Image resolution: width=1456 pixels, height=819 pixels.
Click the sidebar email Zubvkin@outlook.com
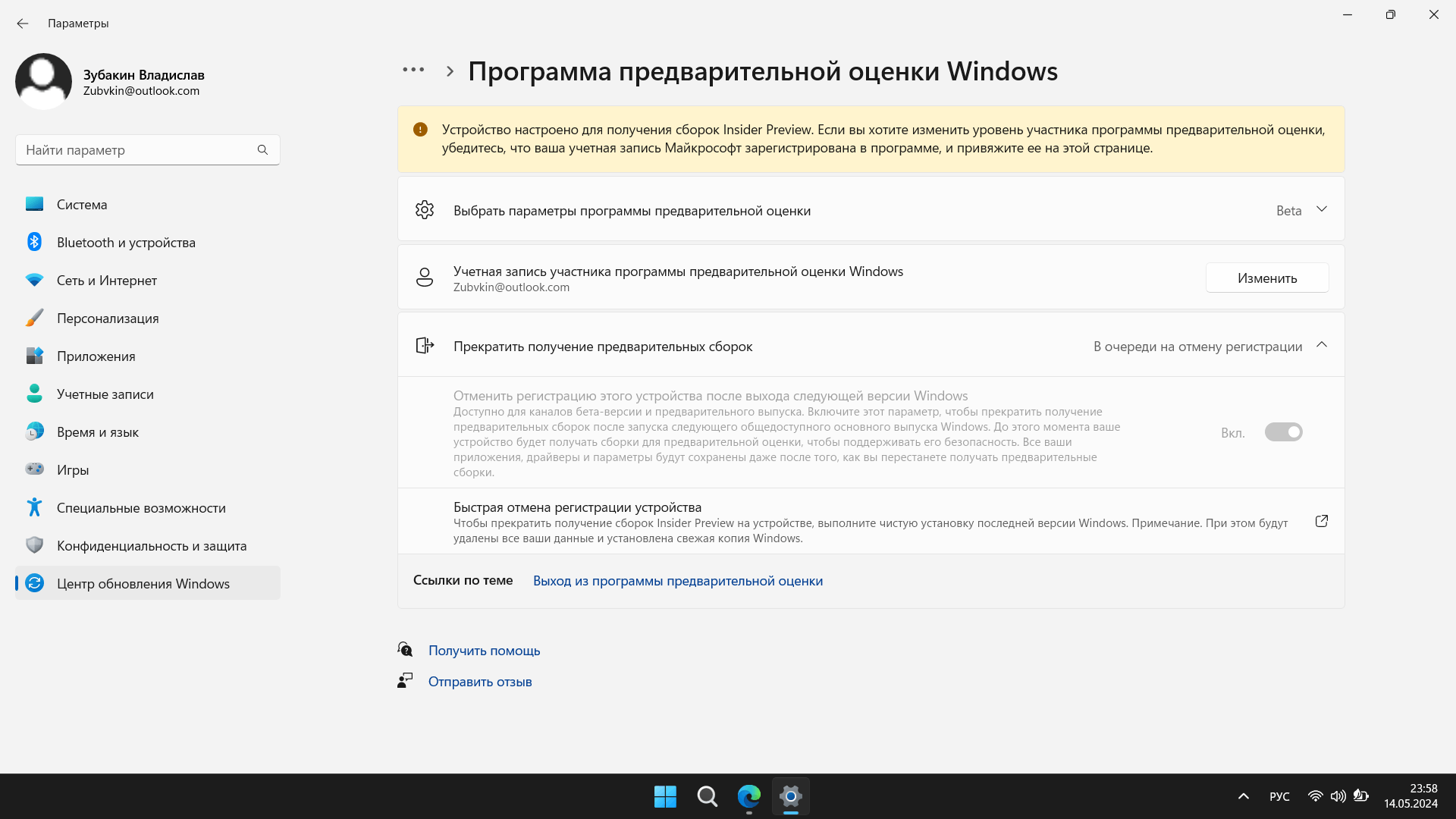click(x=142, y=91)
